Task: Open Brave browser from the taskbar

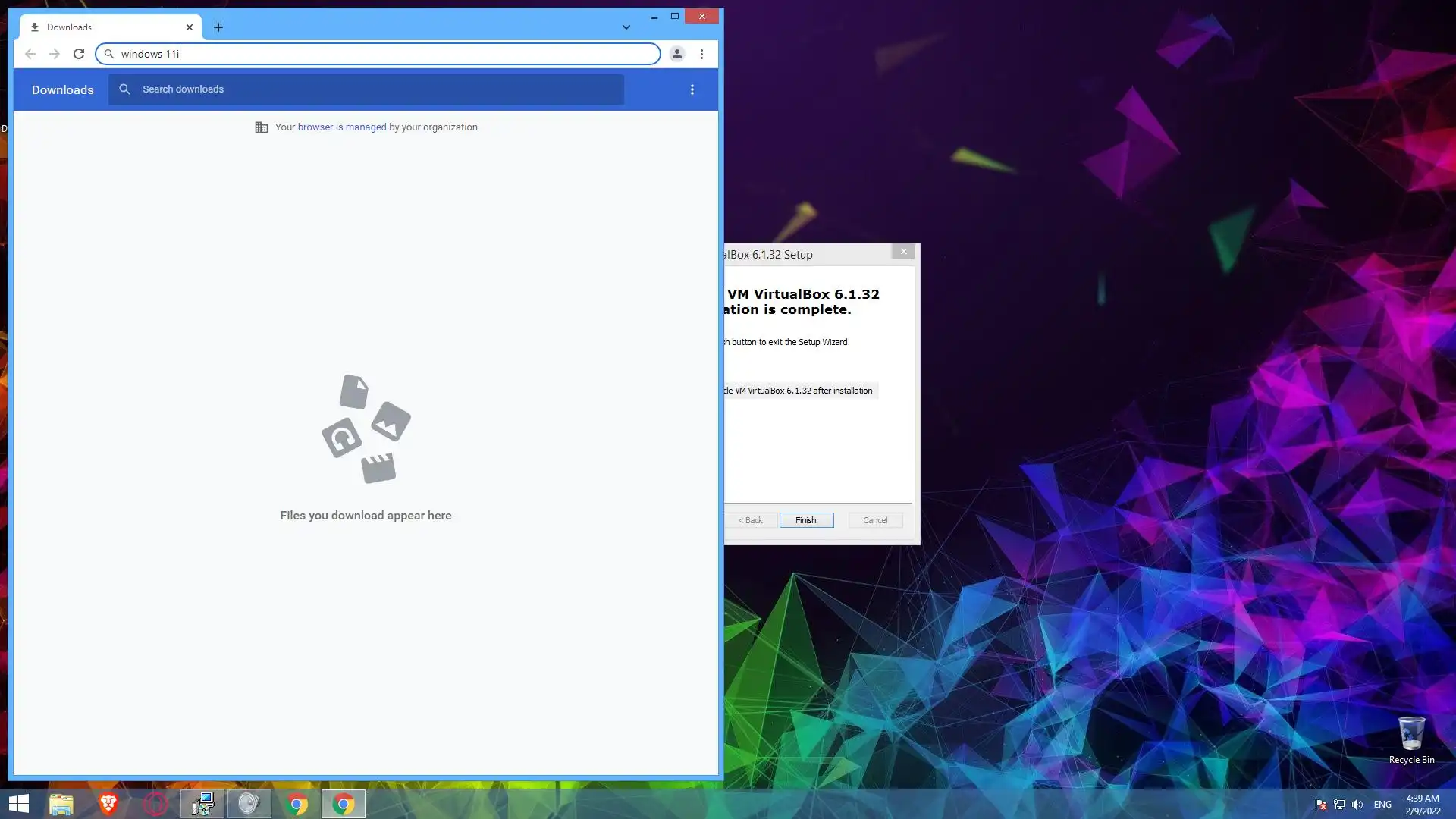Action: click(x=108, y=804)
